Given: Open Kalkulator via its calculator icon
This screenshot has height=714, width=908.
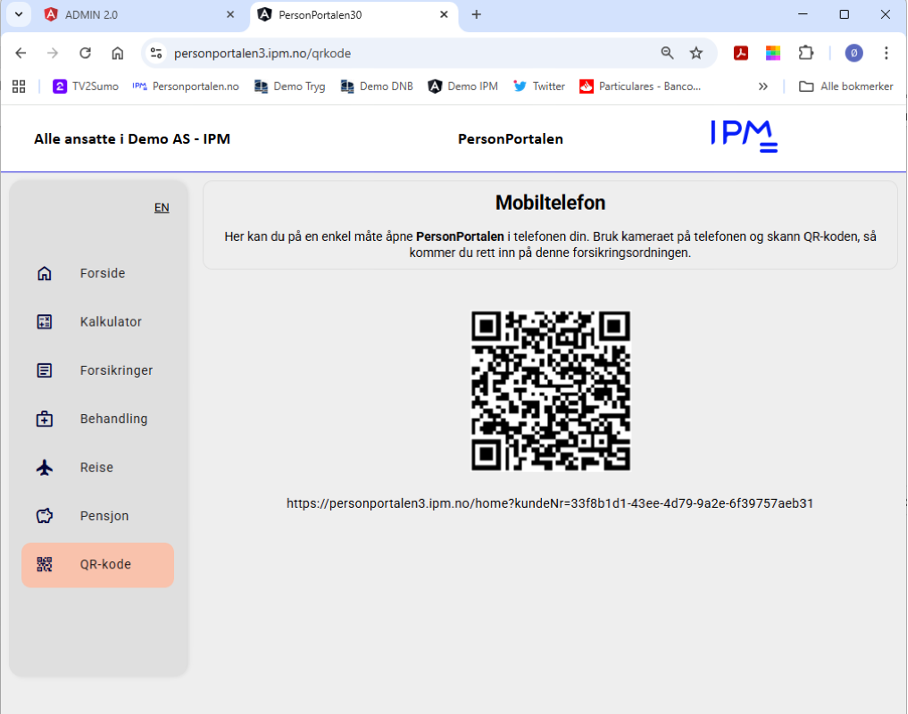Looking at the screenshot, I should 44,322.
